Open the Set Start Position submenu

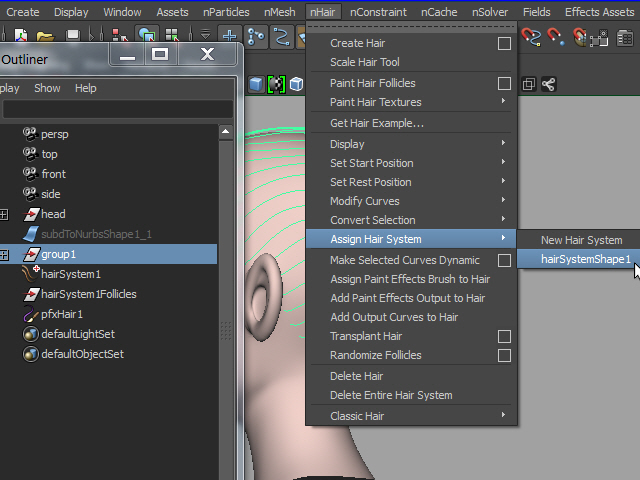[411, 163]
